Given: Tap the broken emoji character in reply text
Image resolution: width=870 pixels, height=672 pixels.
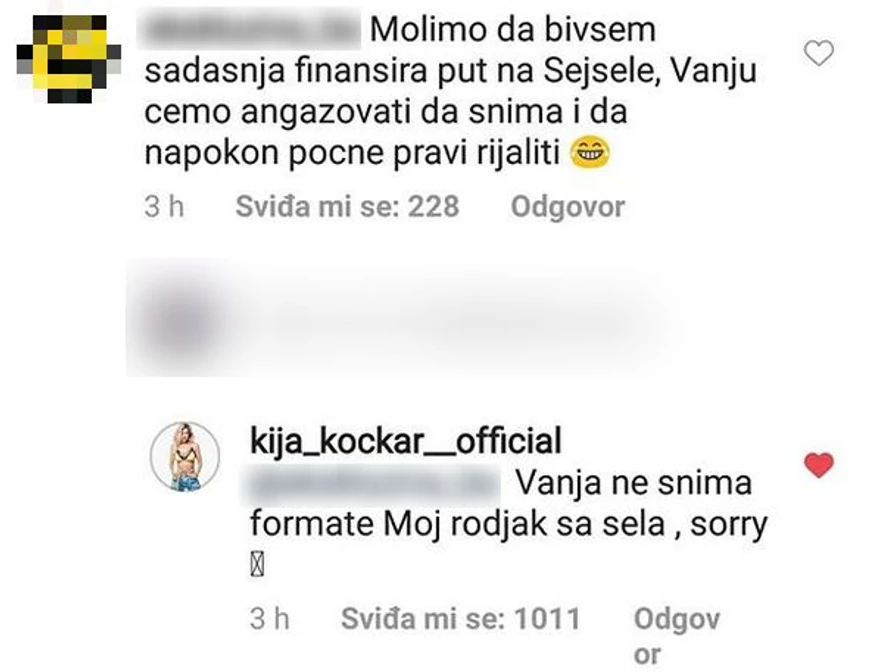Looking at the screenshot, I should (257, 562).
